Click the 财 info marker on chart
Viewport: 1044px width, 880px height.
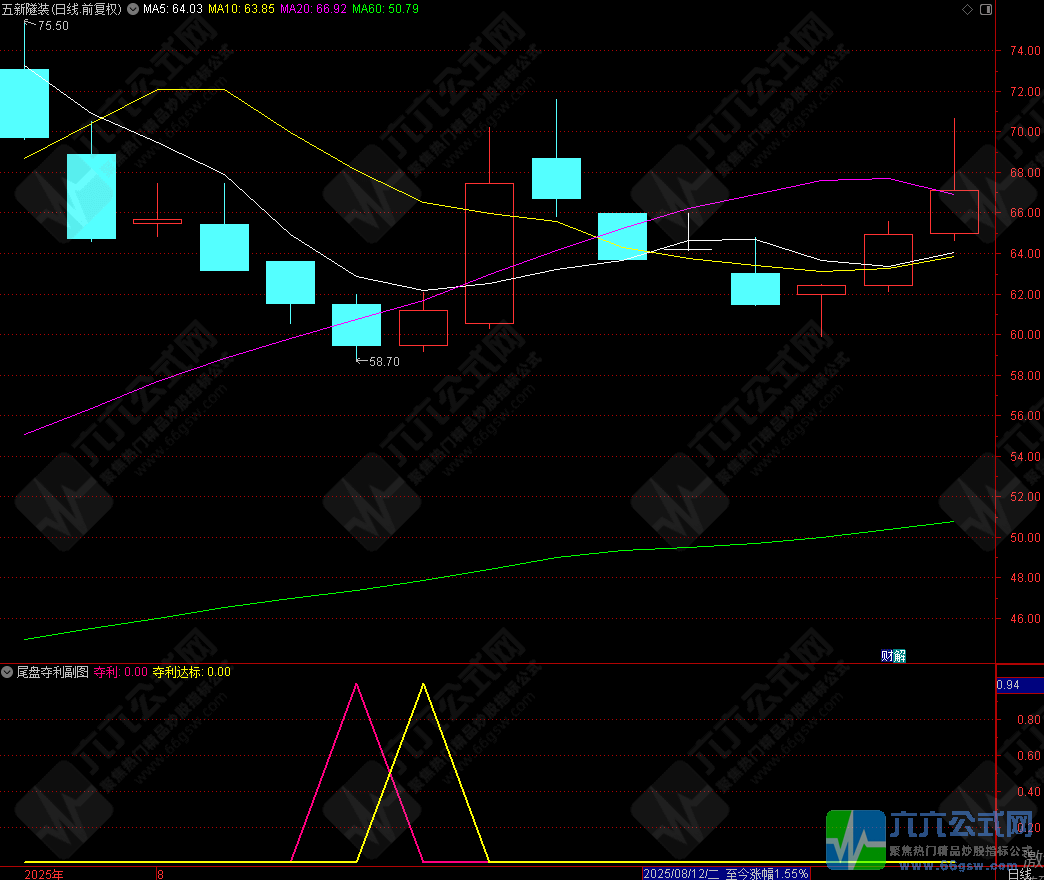[887, 656]
